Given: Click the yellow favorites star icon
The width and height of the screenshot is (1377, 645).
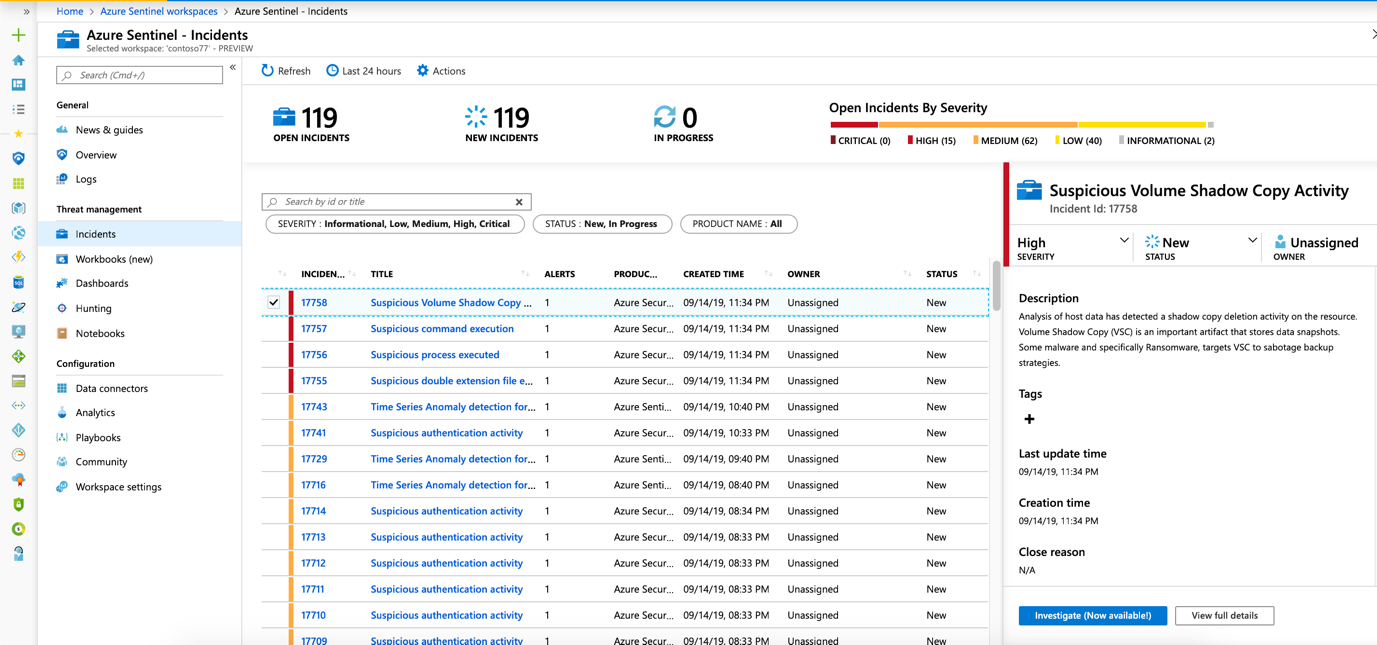Looking at the screenshot, I should click(18, 134).
